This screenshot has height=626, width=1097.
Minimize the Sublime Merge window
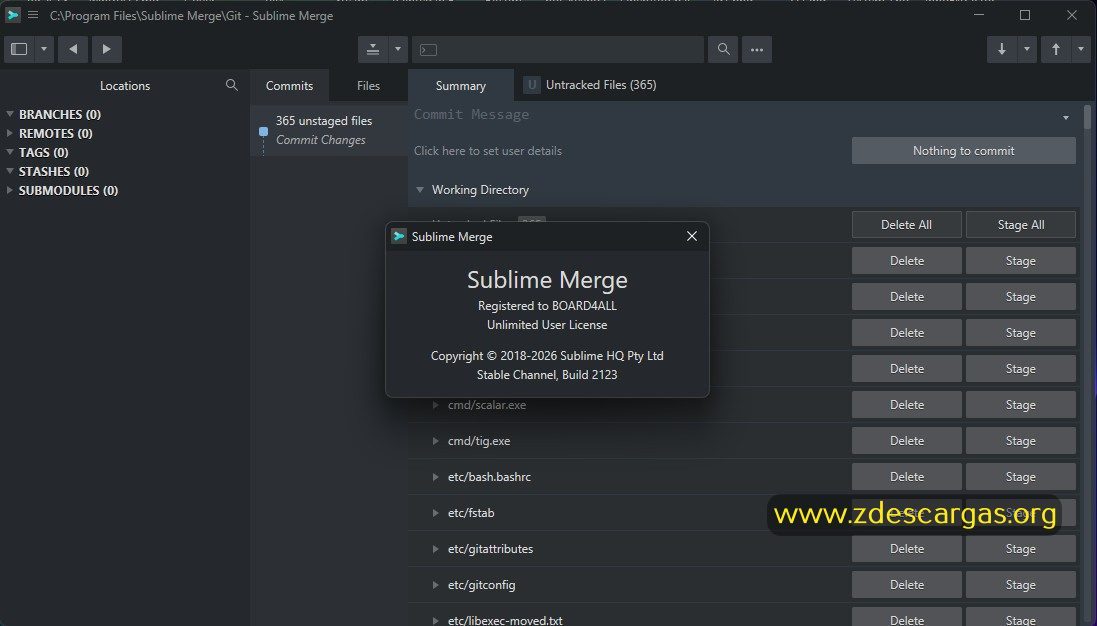[x=979, y=15]
